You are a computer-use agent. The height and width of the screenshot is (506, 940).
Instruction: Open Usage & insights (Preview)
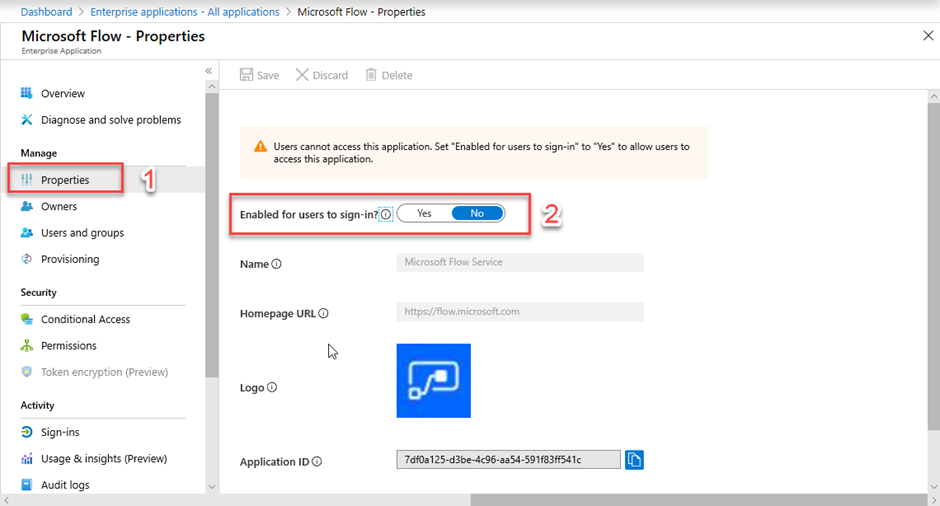(x=103, y=458)
